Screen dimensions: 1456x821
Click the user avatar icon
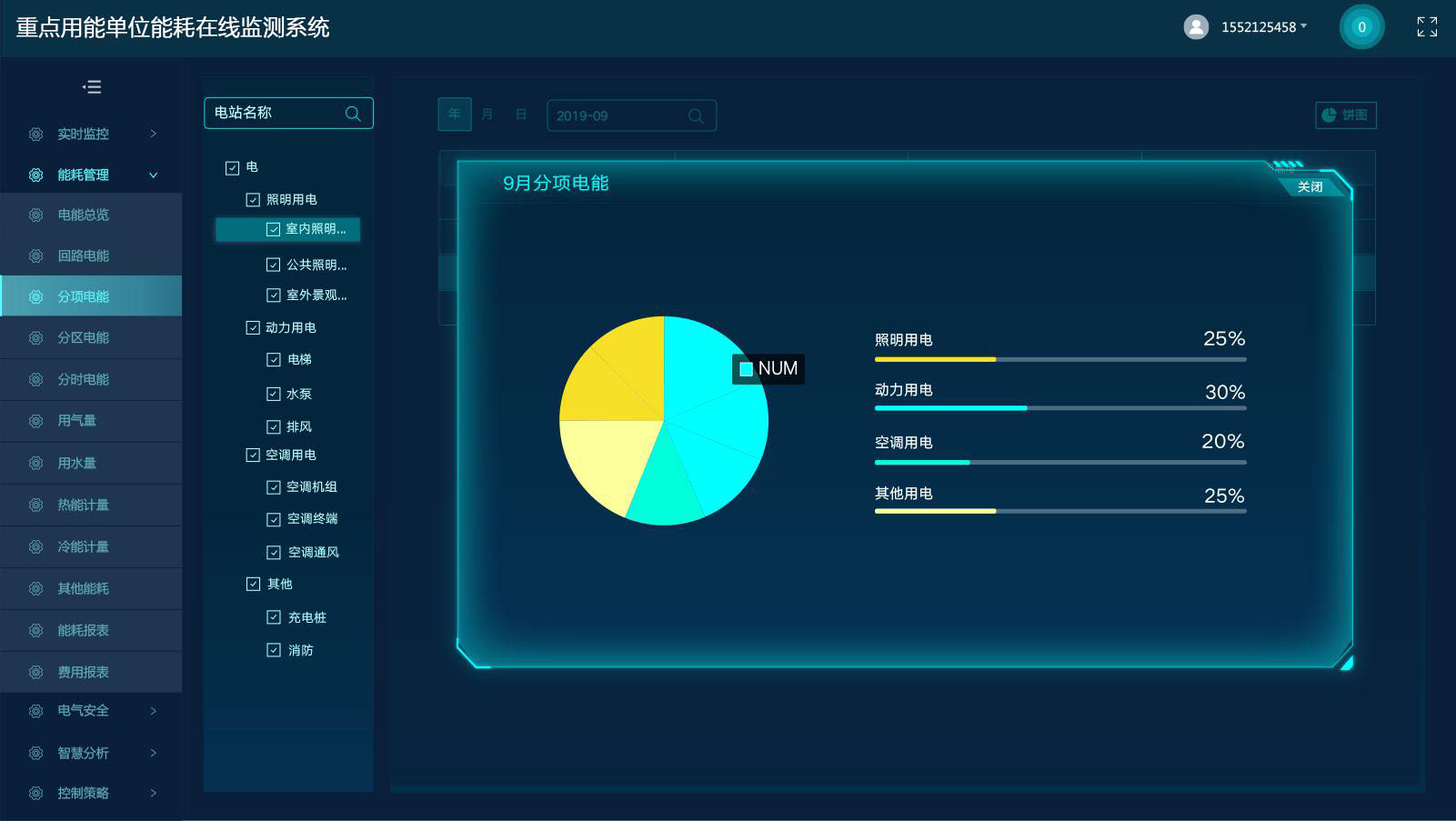coord(1196,27)
